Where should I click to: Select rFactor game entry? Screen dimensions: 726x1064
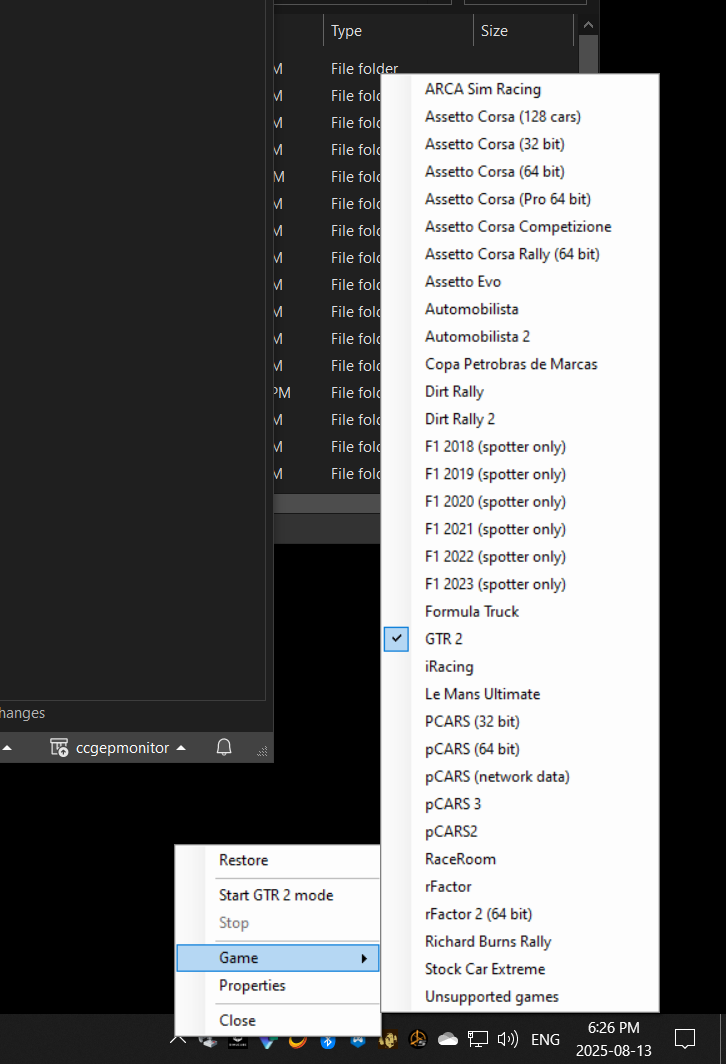coord(520,887)
